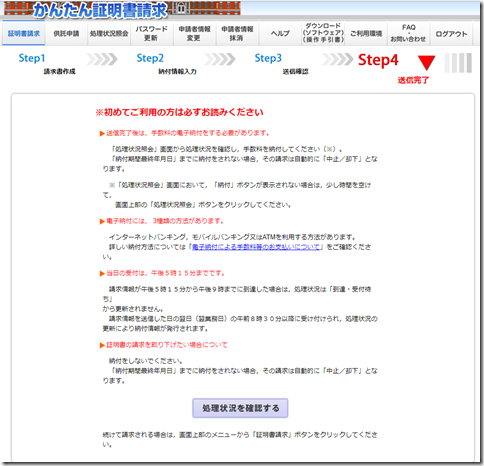Click the 処理状況を確認する button
484x466 pixels.
click(x=240, y=408)
